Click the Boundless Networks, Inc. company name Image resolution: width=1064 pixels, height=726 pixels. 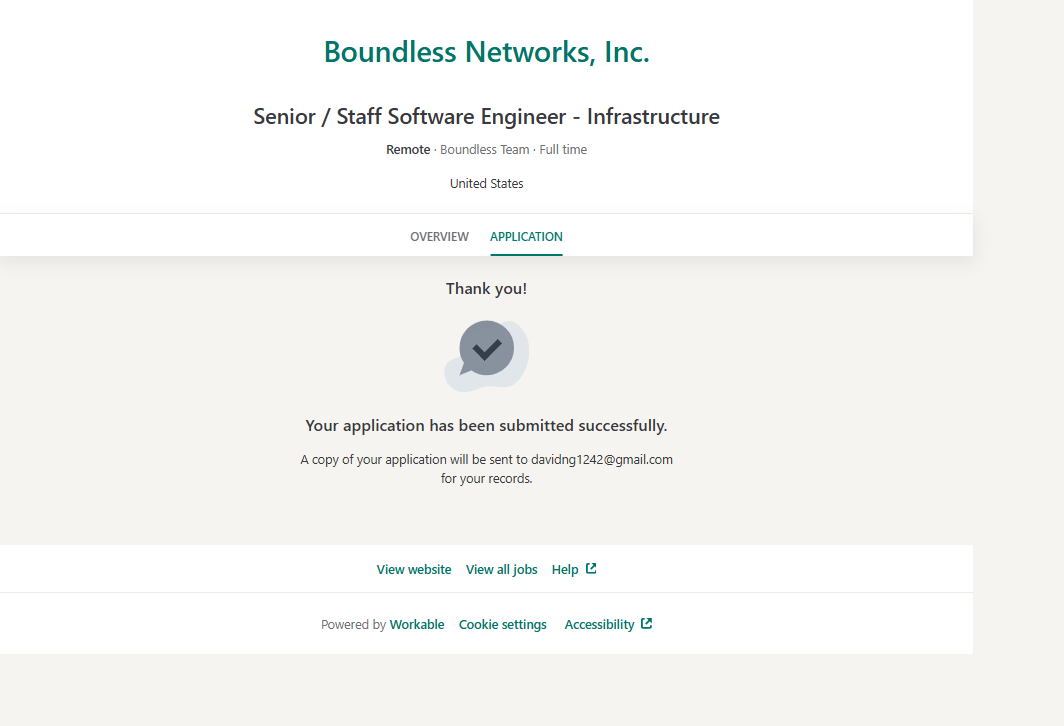(486, 52)
